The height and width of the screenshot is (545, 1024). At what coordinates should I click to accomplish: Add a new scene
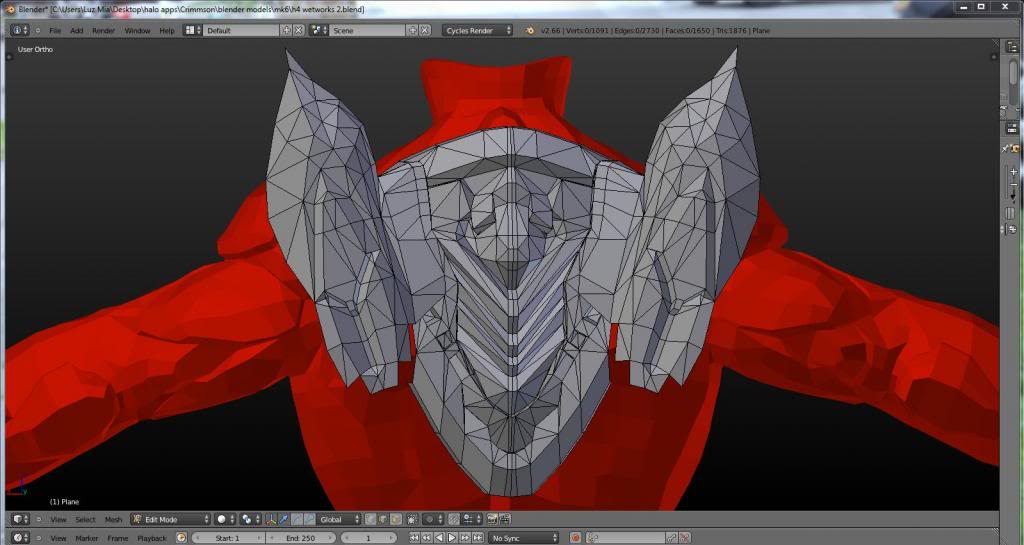pos(413,30)
